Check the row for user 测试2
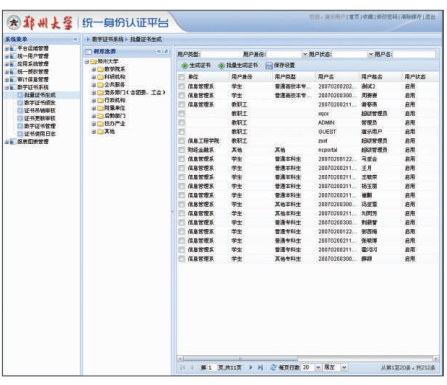 click(182, 86)
